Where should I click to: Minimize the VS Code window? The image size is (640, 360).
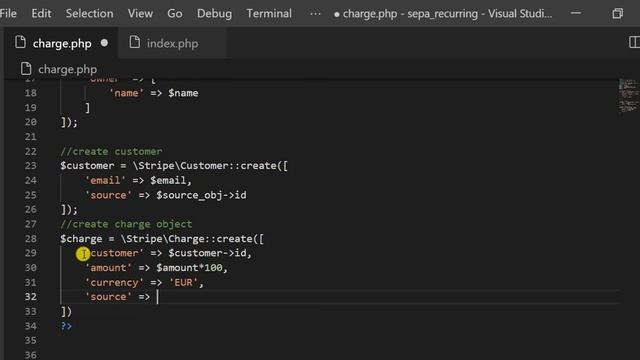coord(576,13)
